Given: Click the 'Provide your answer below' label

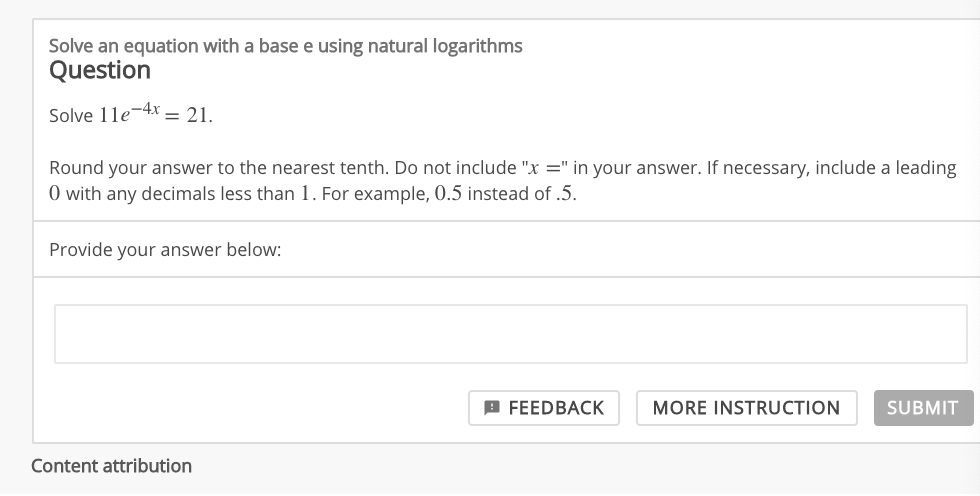Looking at the screenshot, I should coord(165,250).
